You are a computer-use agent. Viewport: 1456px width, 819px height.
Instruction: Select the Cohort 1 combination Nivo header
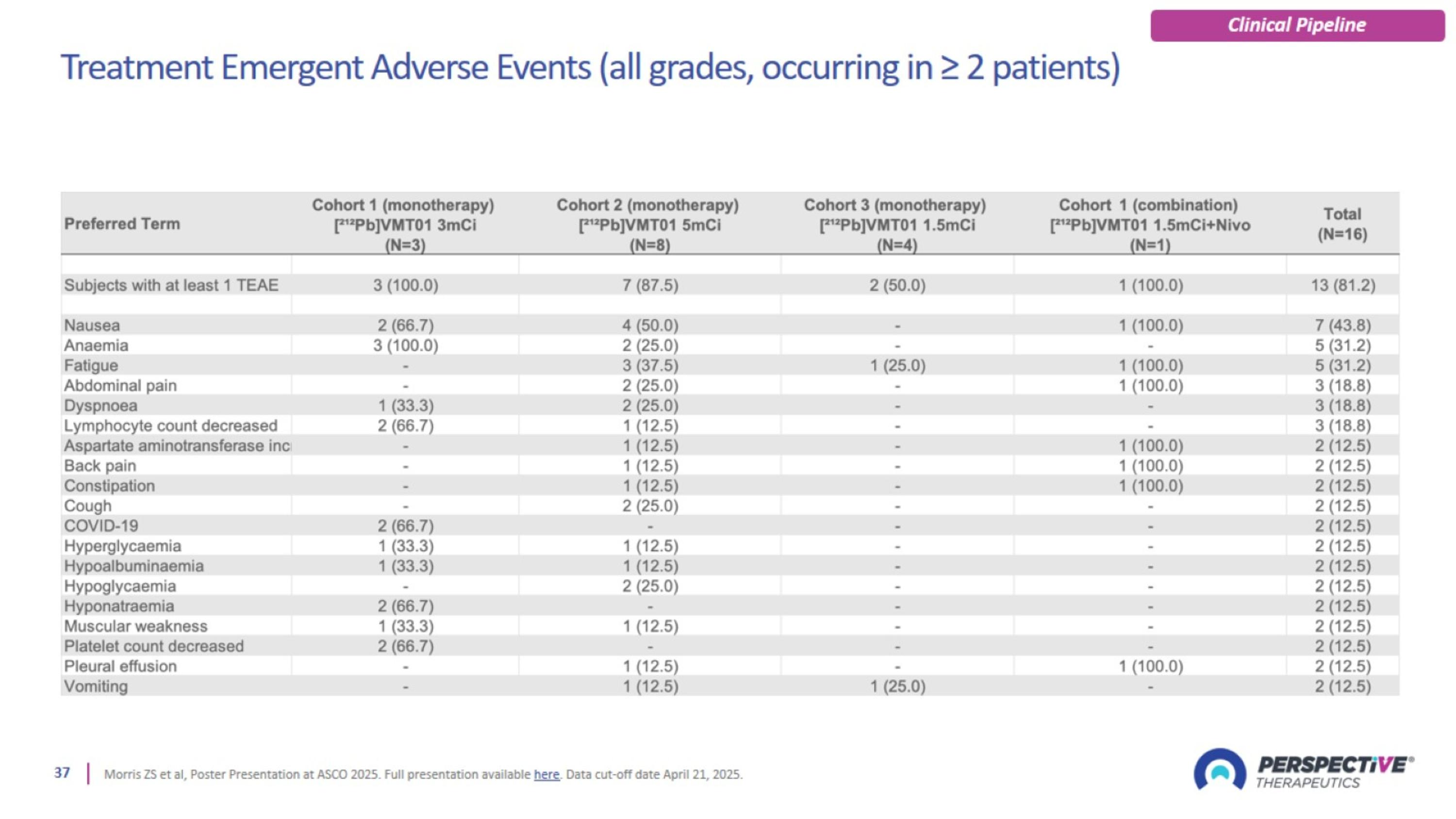click(x=1149, y=224)
